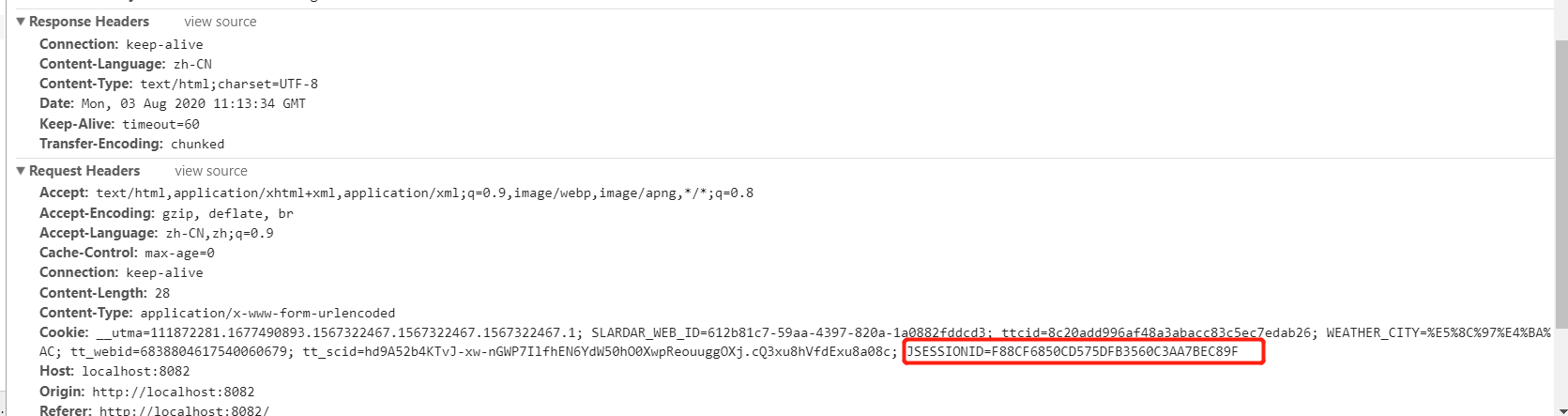Click the Cache-Control value max-age=0
The height and width of the screenshot is (416, 1568).
[x=179, y=253]
